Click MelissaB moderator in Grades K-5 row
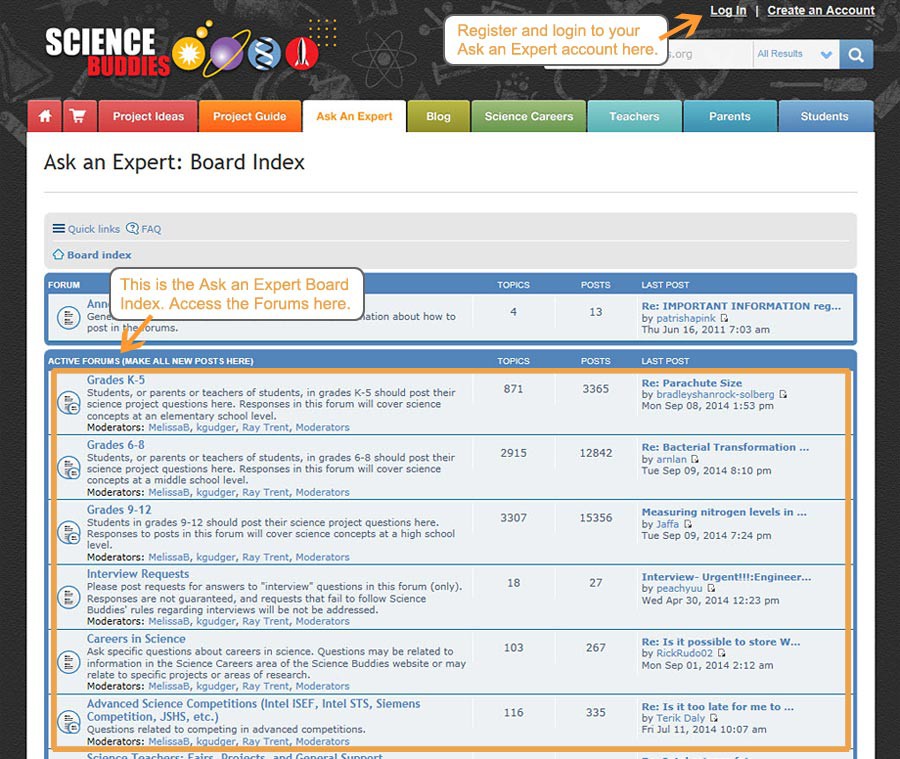The width and height of the screenshot is (900, 759). click(169, 427)
